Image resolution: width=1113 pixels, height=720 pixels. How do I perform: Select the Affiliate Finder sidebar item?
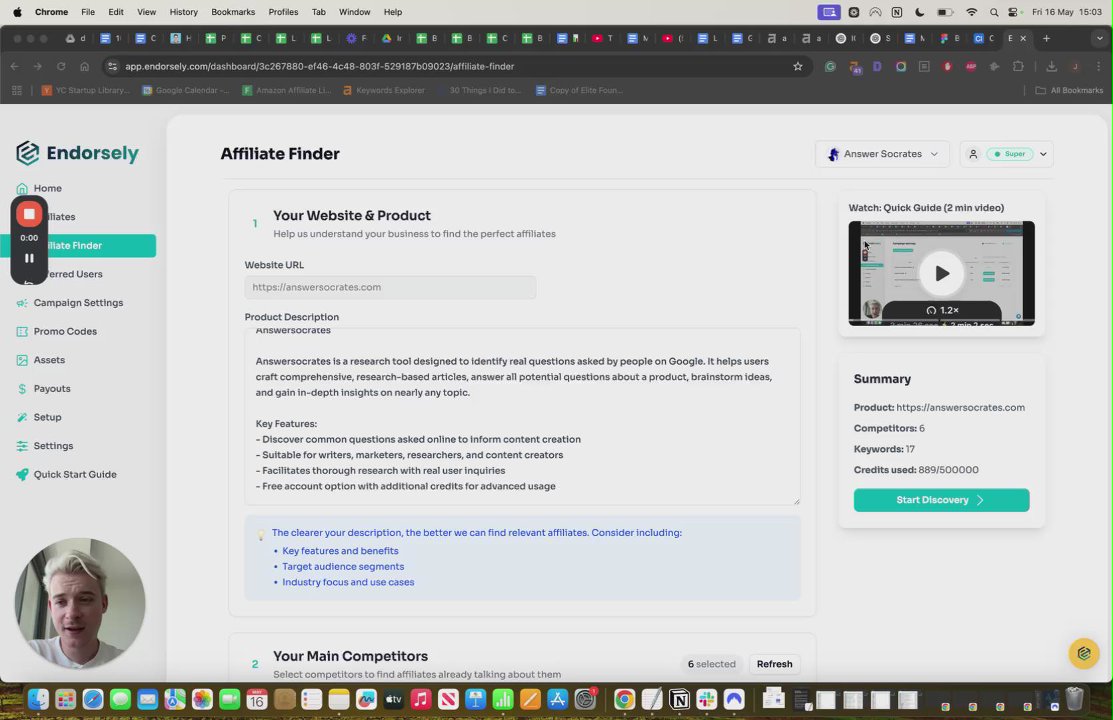(78, 246)
